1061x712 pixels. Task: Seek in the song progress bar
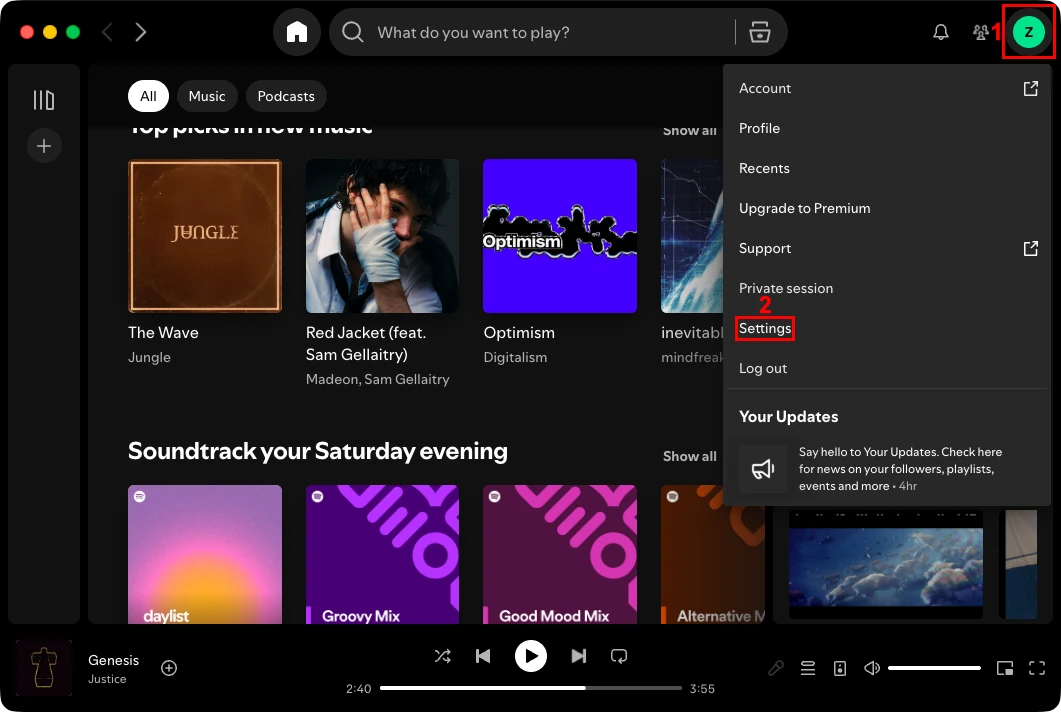pyautogui.click(x=530, y=688)
